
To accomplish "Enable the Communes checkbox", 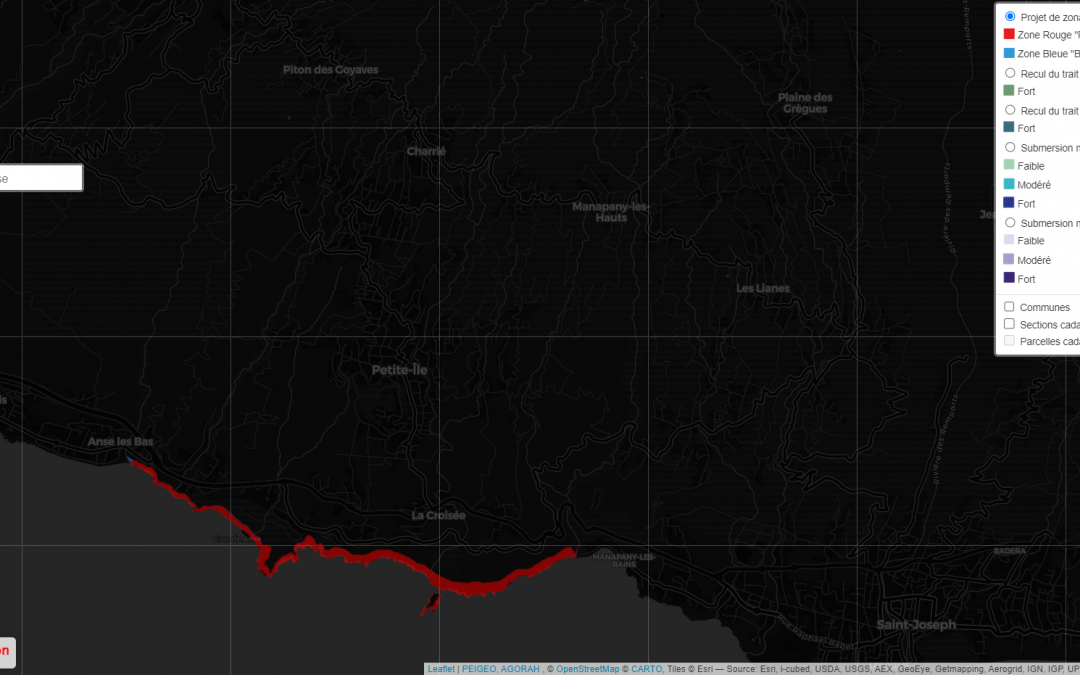I will pyautogui.click(x=1009, y=307).
